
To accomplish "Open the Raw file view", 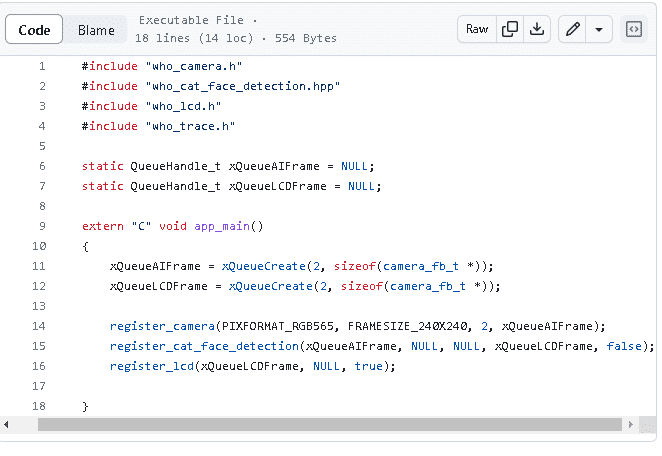I will (x=477, y=29).
